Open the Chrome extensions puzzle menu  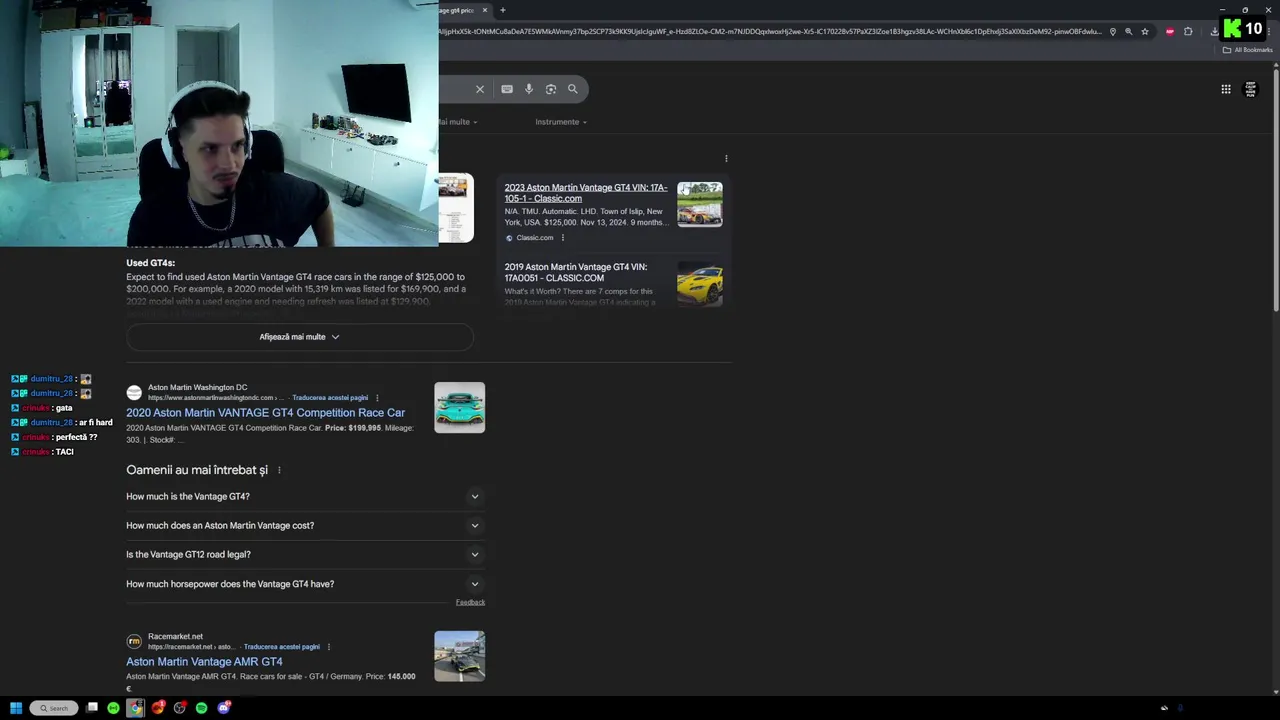tap(1188, 31)
